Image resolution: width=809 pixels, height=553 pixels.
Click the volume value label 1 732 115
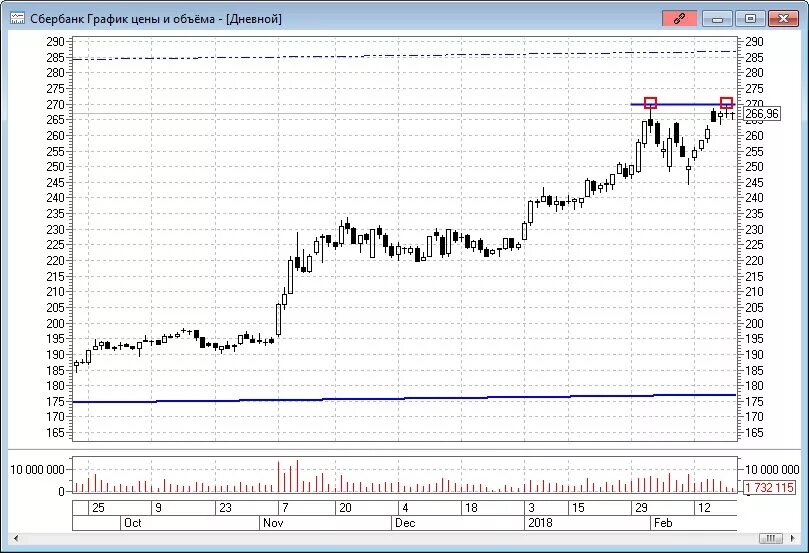769,487
